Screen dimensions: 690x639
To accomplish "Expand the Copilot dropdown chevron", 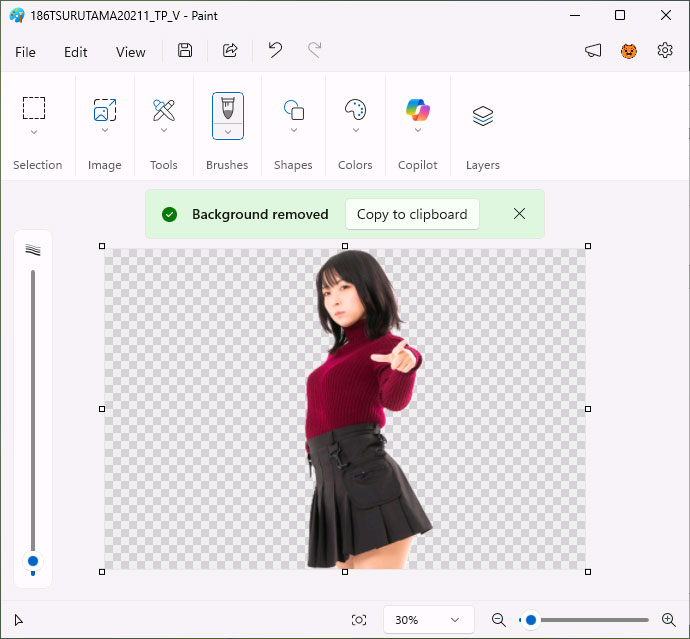I will pos(418,130).
